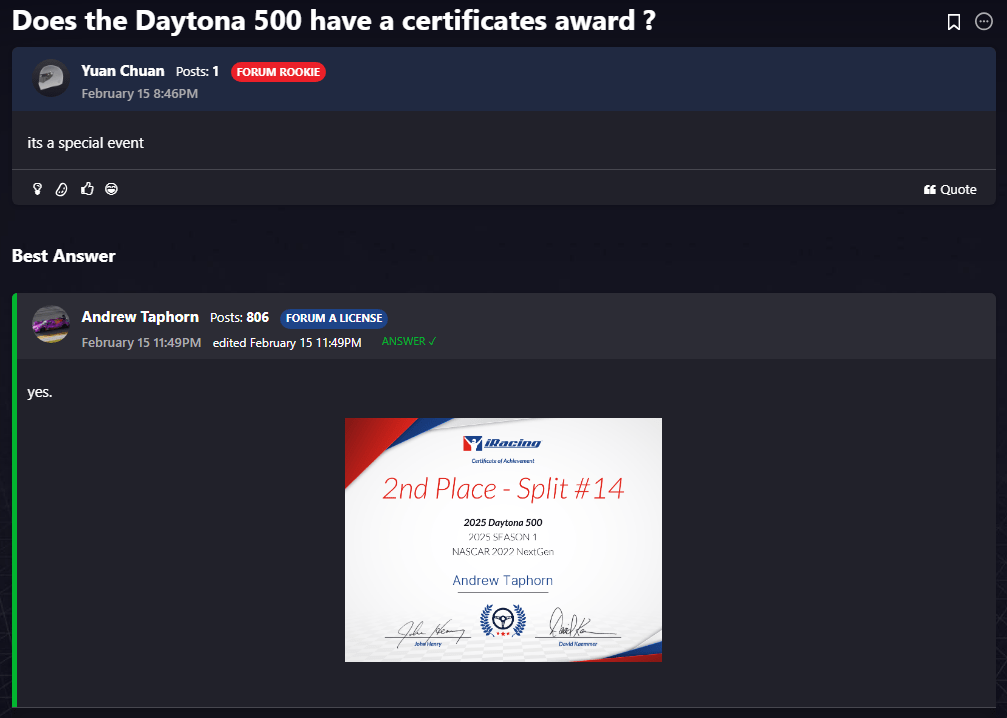Click the green ANSWER checkmark label
This screenshot has height=718, width=1007.
(x=409, y=342)
